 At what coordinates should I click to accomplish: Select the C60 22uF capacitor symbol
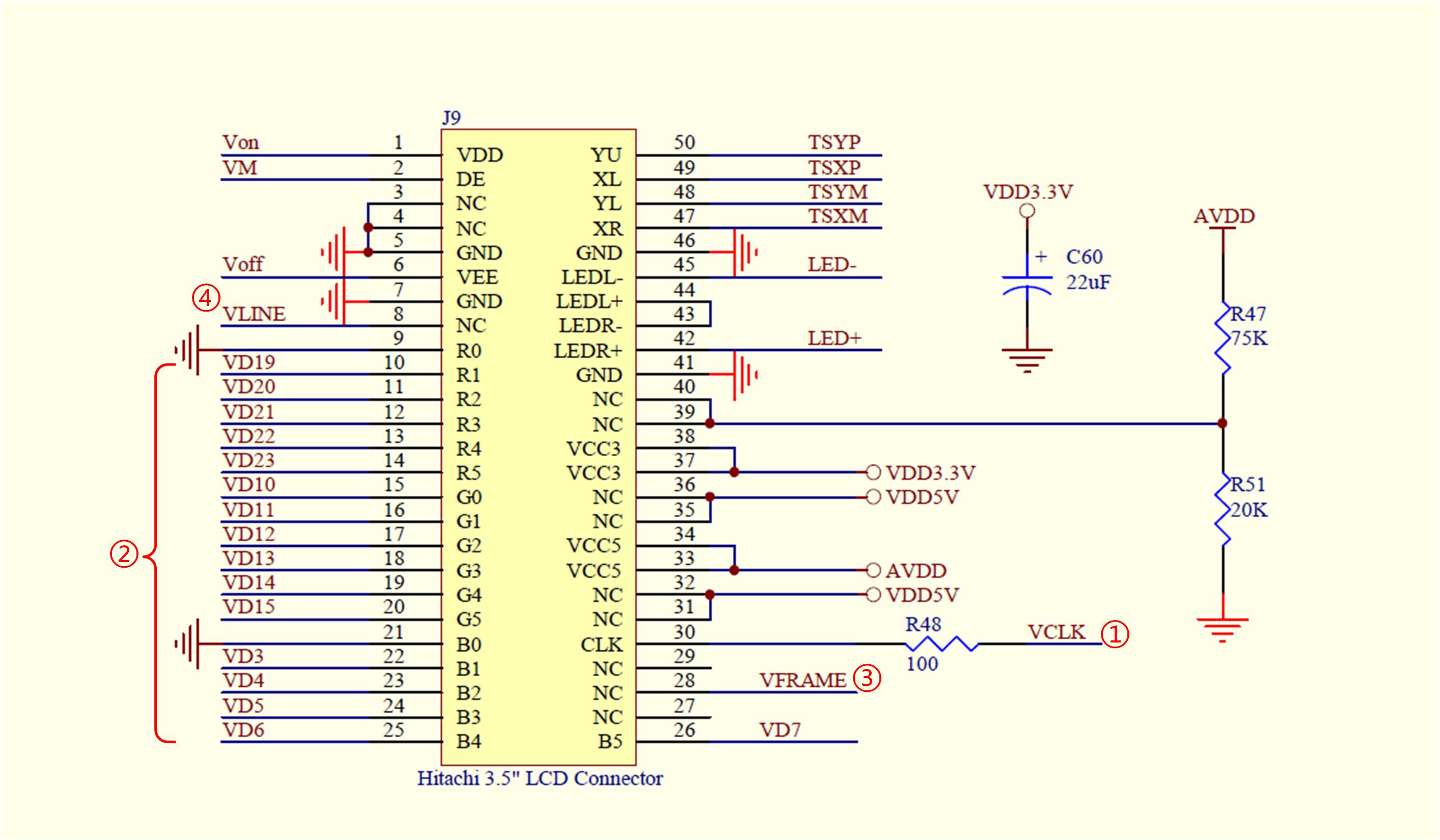[1027, 285]
